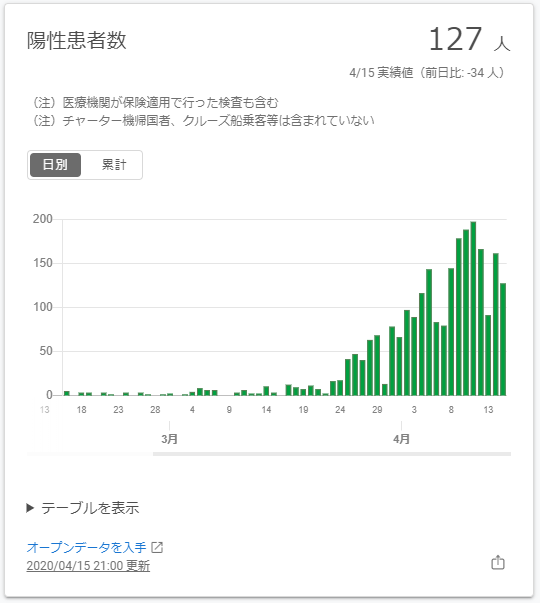Click the last bar for 4/15
Screen dimensions: 540x603
(x=503, y=339)
